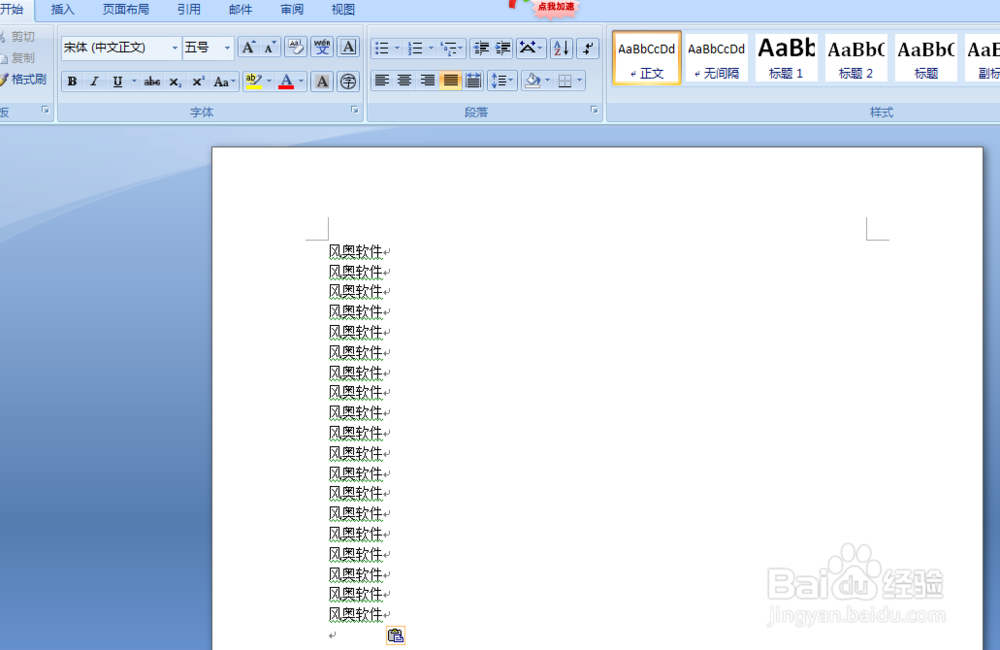Open the Change Case (Aa) dropdown
Image resolution: width=1000 pixels, height=650 pixels.
(x=224, y=82)
